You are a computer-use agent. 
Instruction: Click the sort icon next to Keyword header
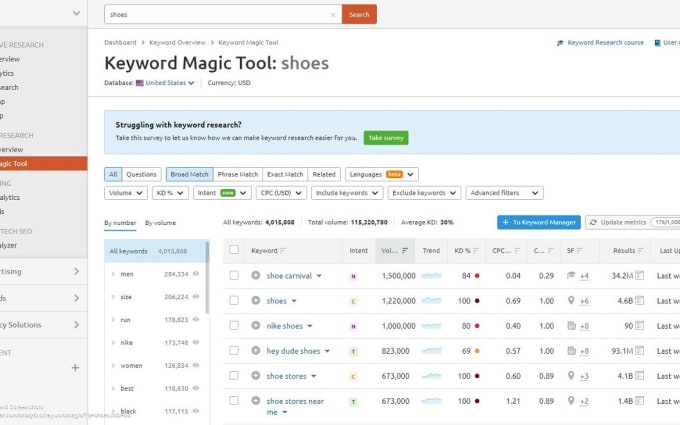(x=283, y=251)
